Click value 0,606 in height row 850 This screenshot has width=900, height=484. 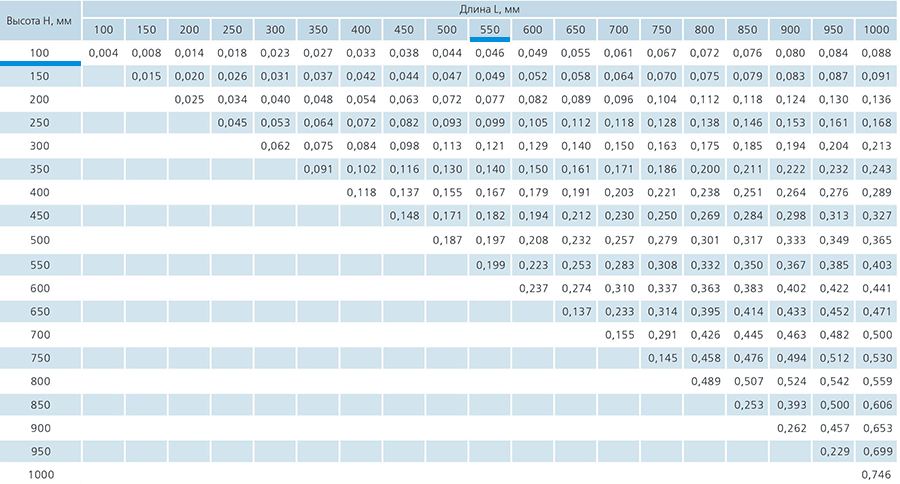point(877,405)
